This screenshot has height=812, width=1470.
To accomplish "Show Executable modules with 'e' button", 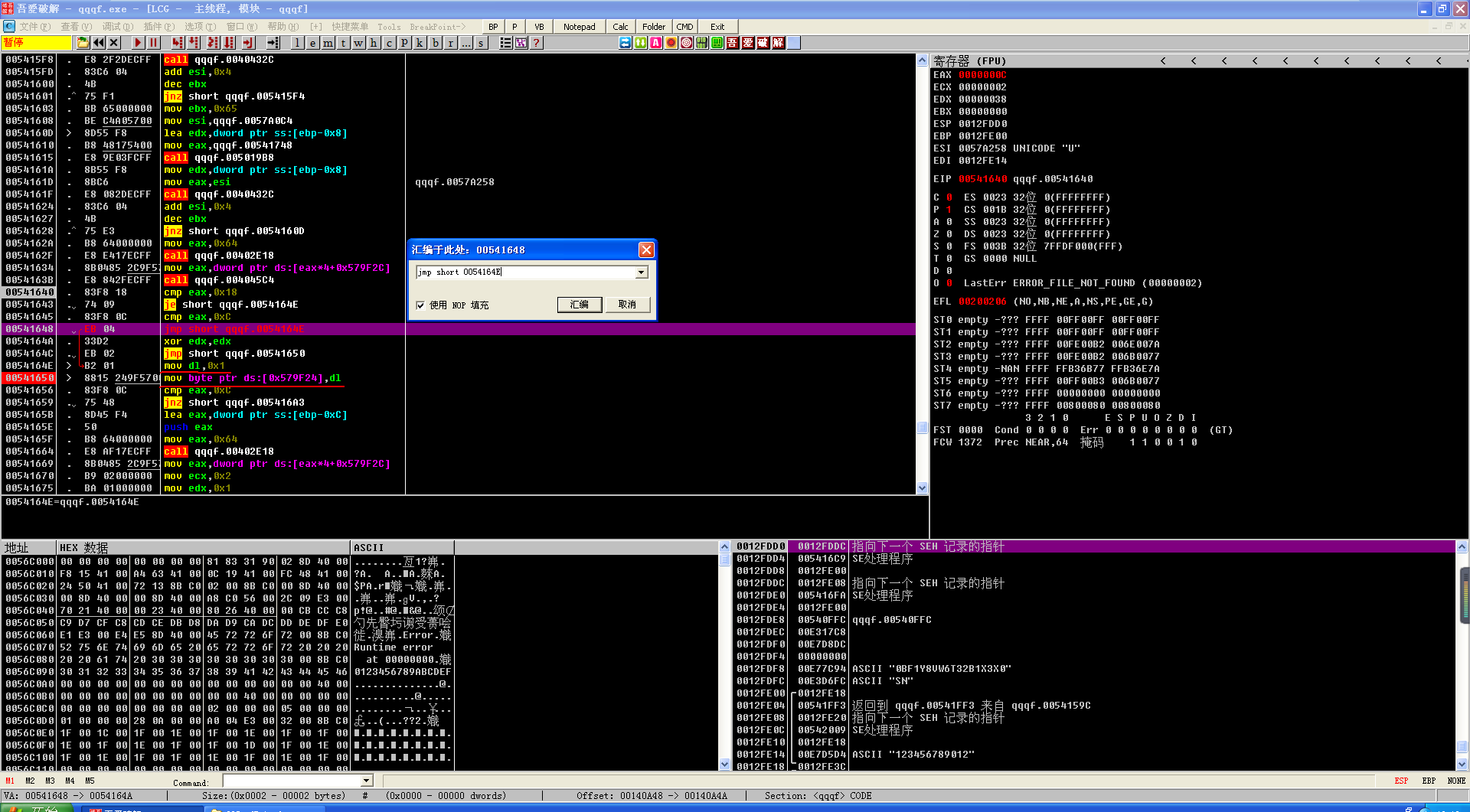I will pyautogui.click(x=312, y=43).
